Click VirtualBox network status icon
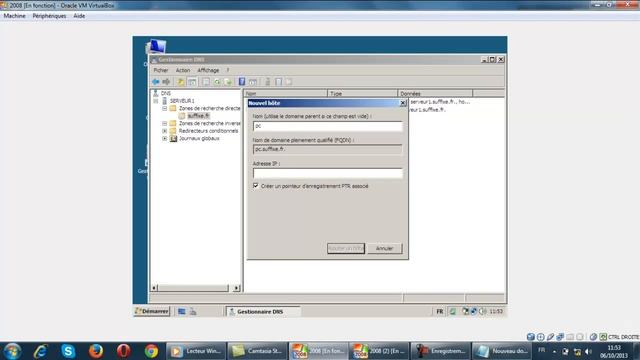The width and height of the screenshot is (640, 360). click(x=560, y=337)
